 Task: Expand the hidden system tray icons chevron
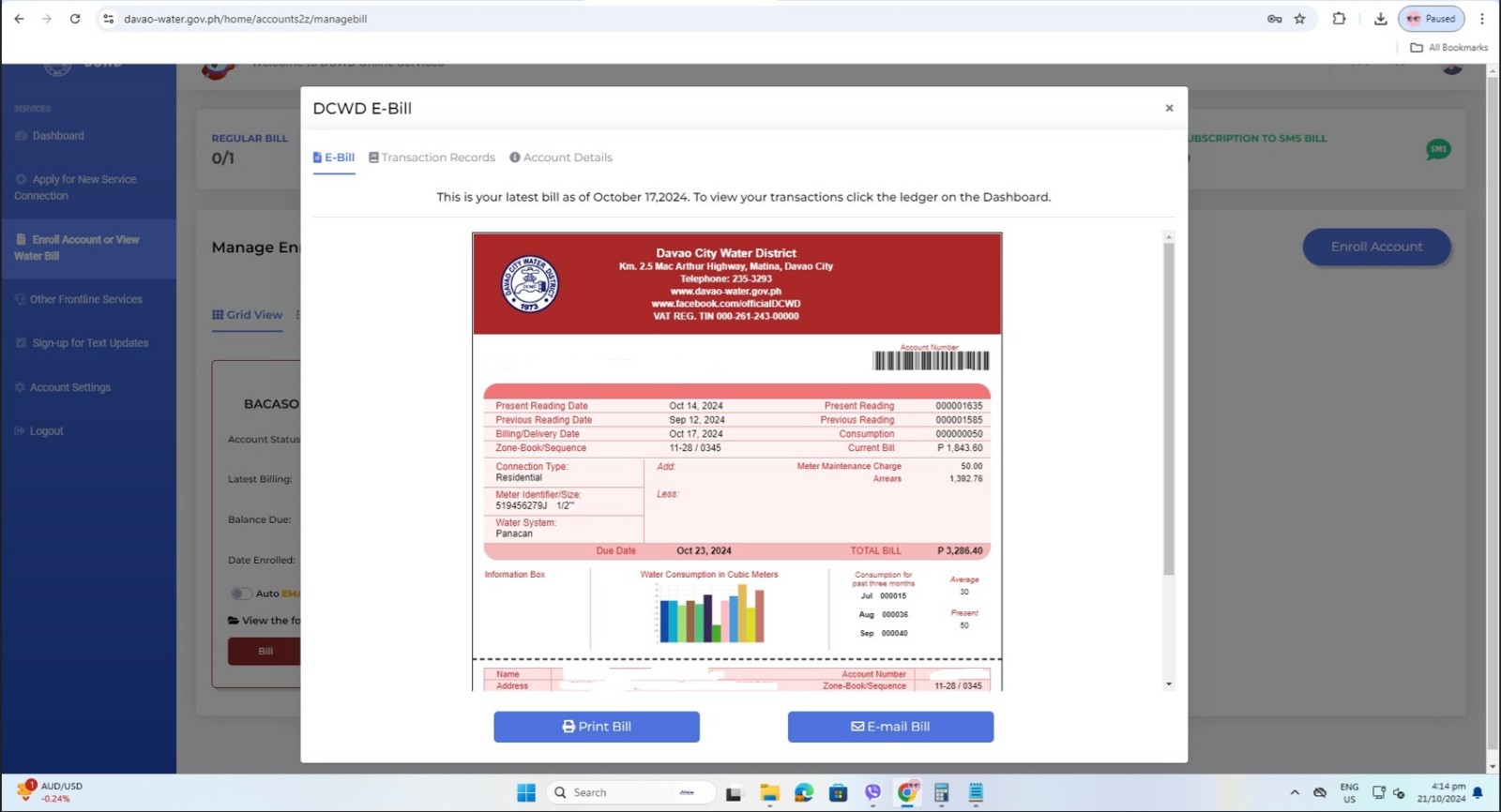1295,793
